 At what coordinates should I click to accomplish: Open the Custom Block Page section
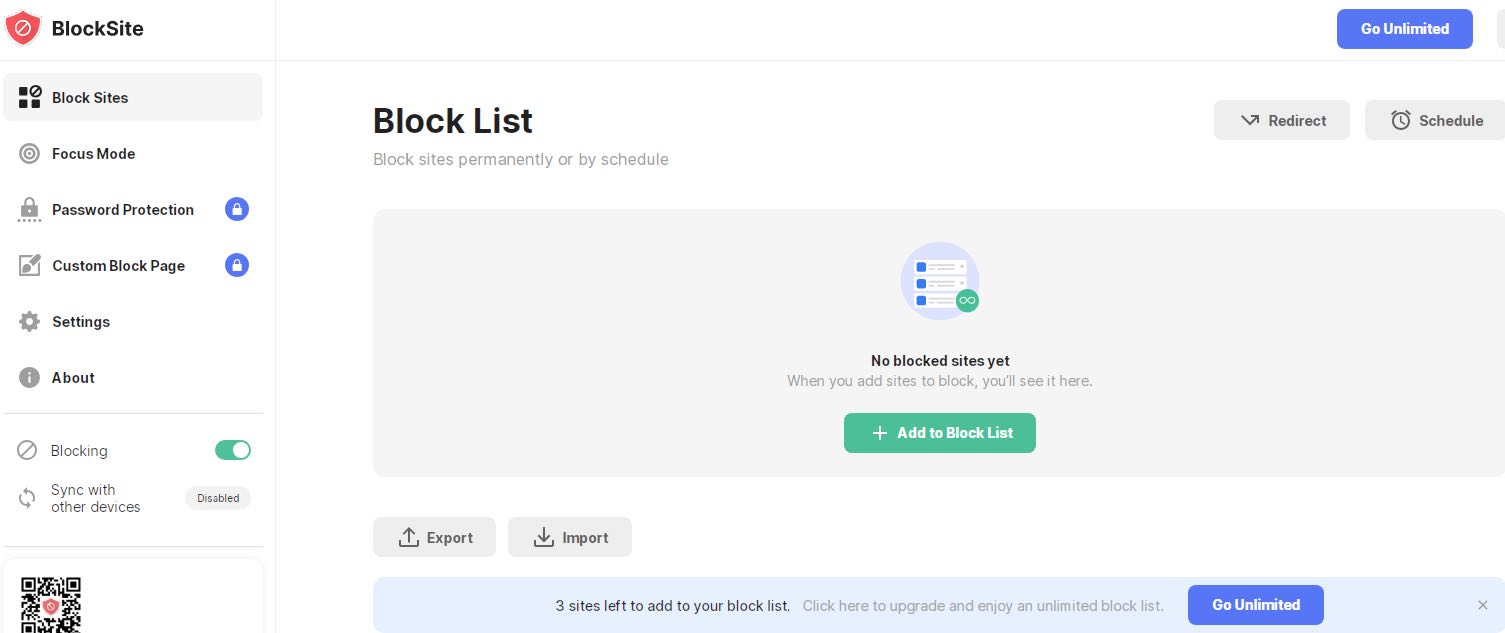[x=118, y=266]
